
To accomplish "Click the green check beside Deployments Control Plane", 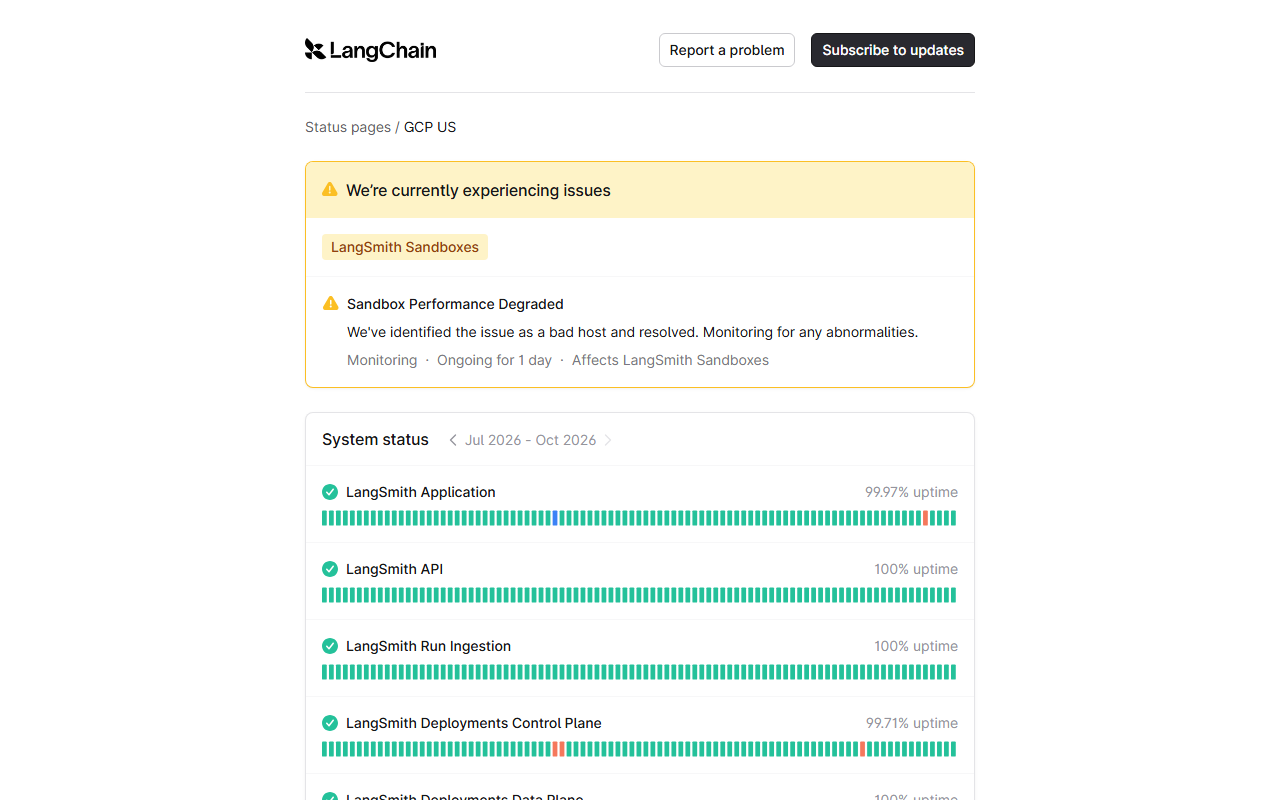I will click(x=330, y=723).
